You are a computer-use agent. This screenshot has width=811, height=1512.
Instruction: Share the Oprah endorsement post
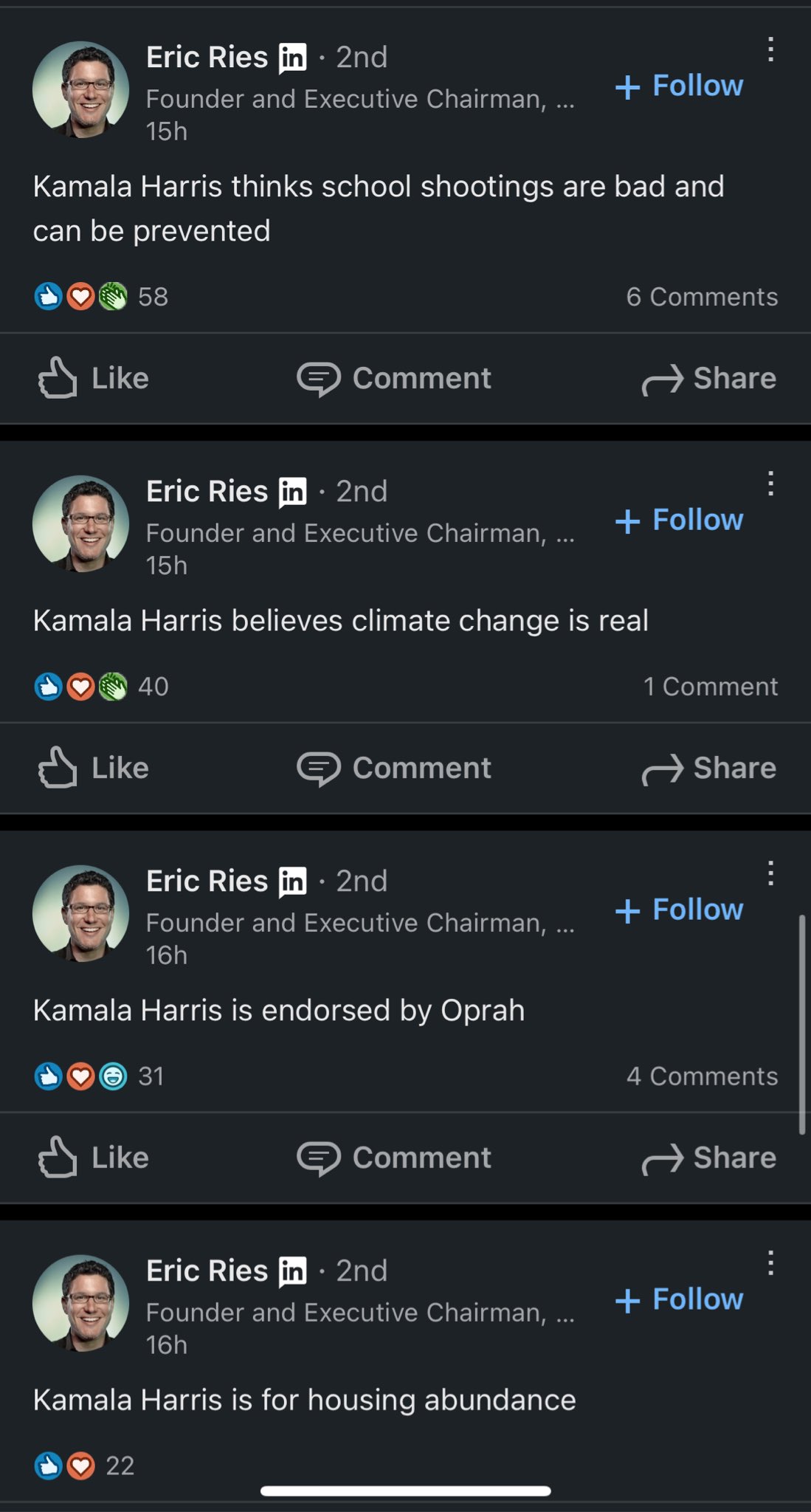pos(709,1158)
